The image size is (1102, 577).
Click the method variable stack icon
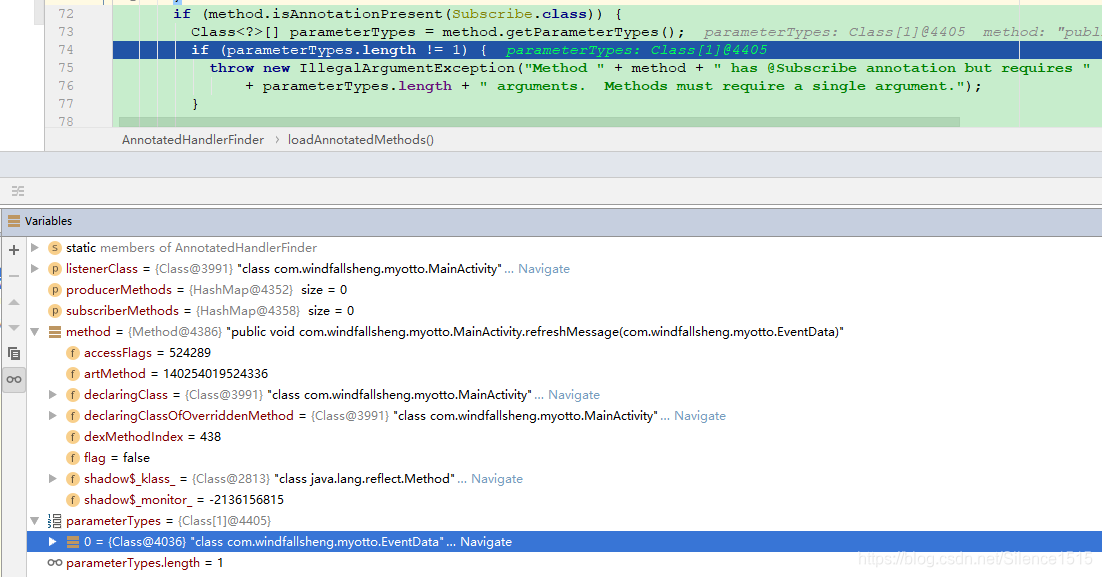(54, 332)
